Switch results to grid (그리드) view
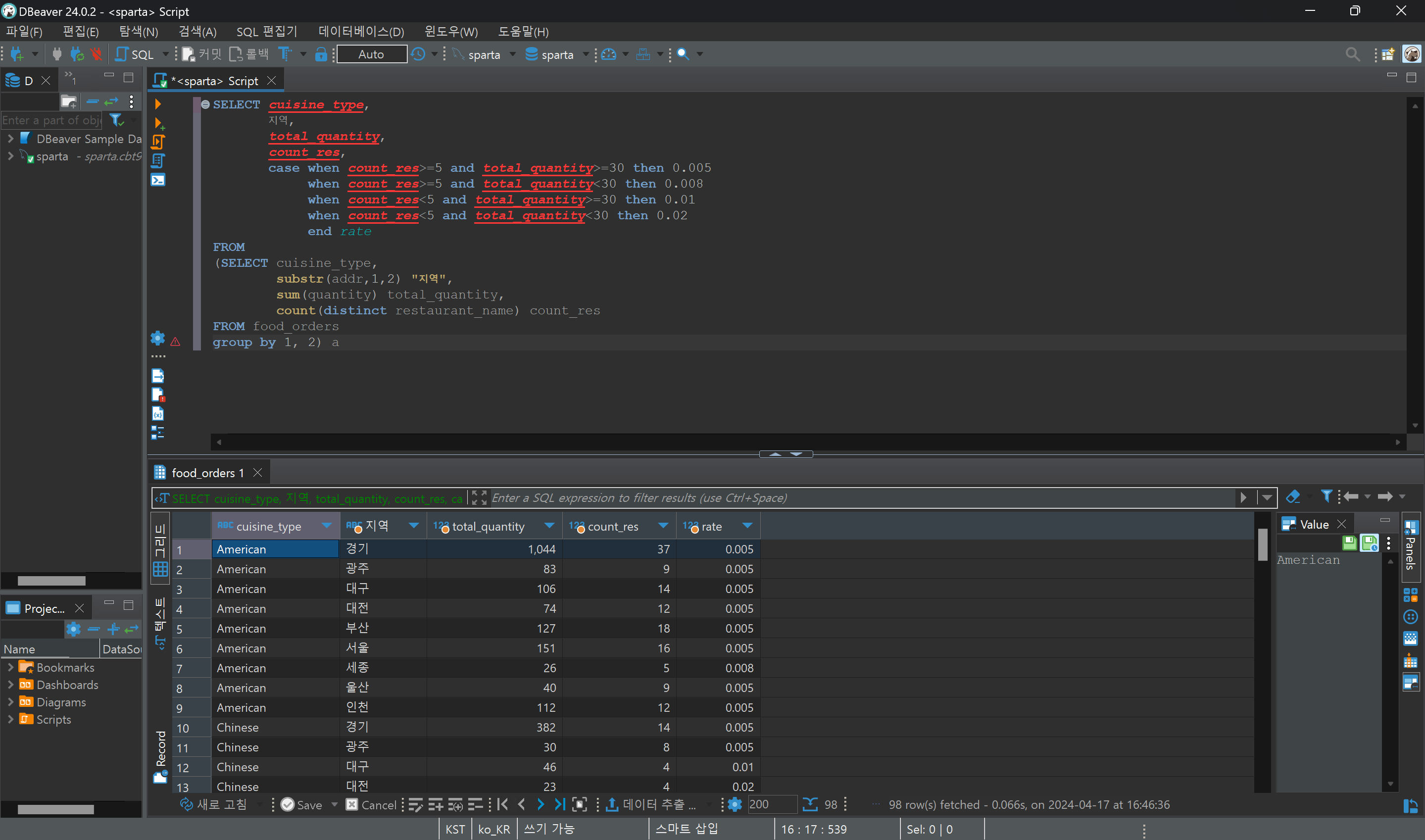1425x840 pixels. [160, 549]
